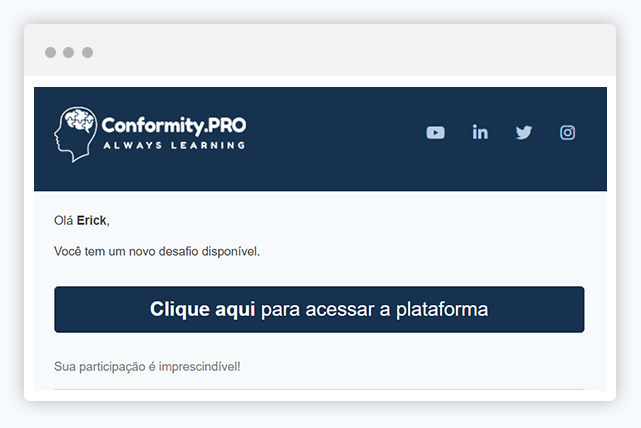Click the first gray window dot
The width and height of the screenshot is (641, 428).
pos(50,52)
